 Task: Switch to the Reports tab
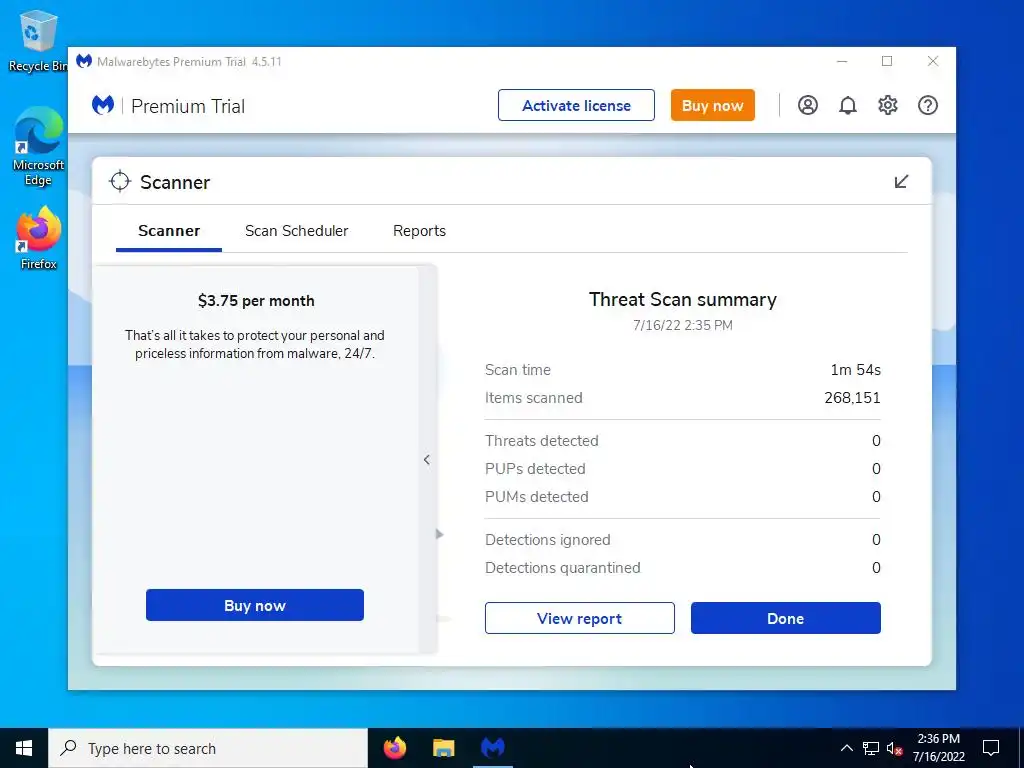click(x=419, y=231)
